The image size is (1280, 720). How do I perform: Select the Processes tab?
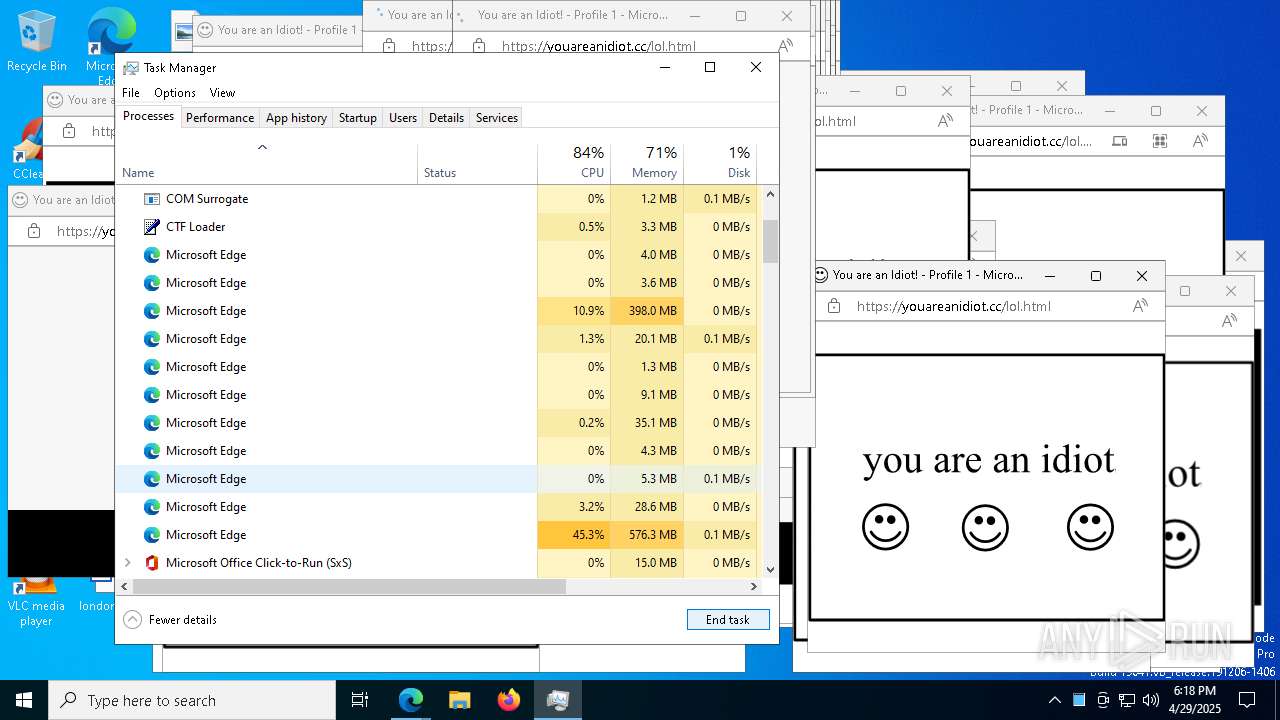point(148,116)
